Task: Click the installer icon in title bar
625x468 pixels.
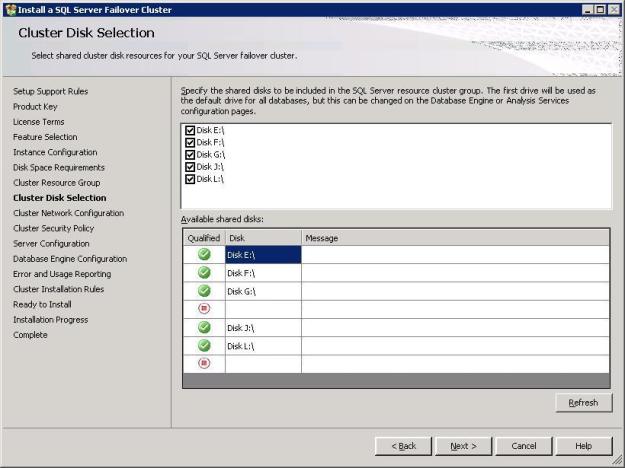Action: pos(11,9)
